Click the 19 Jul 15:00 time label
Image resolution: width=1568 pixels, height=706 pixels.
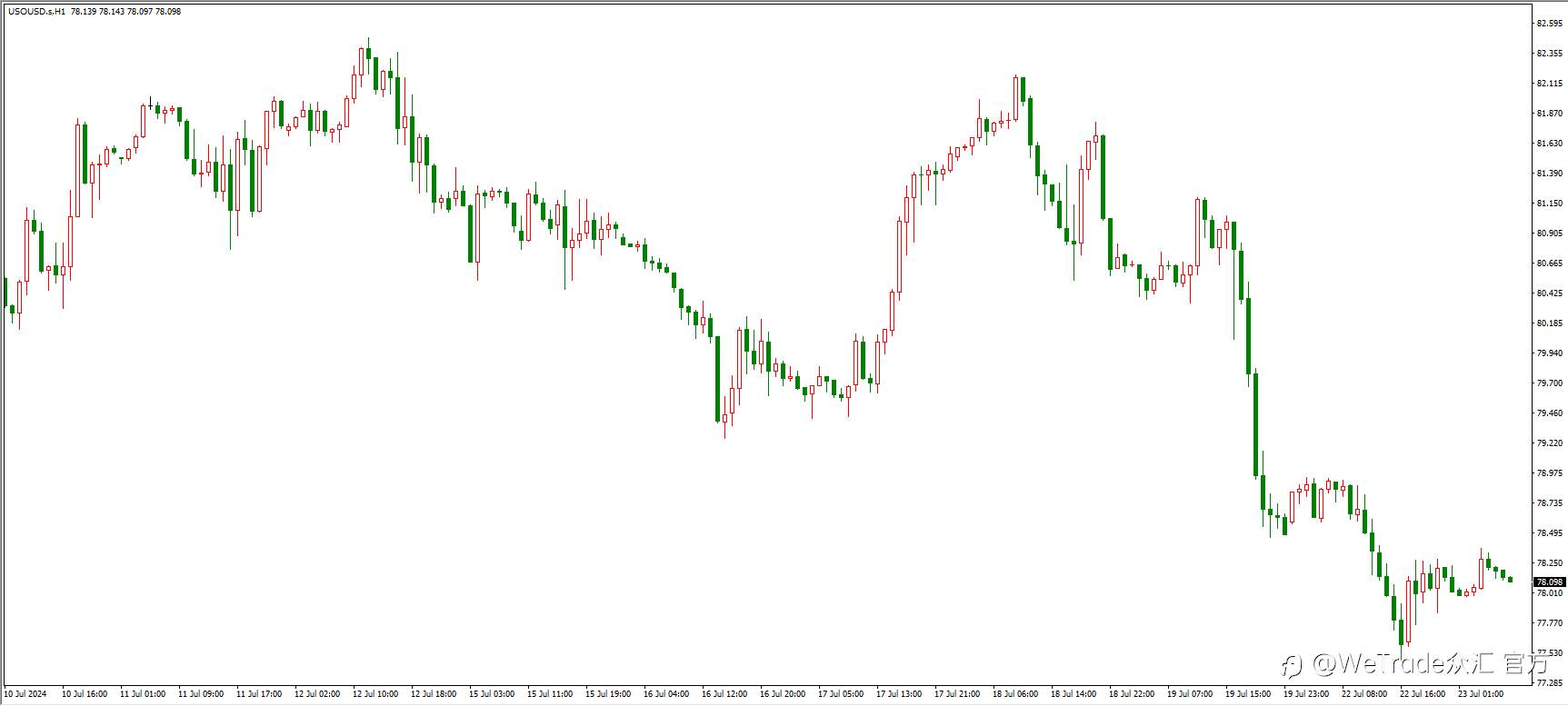[1248, 694]
